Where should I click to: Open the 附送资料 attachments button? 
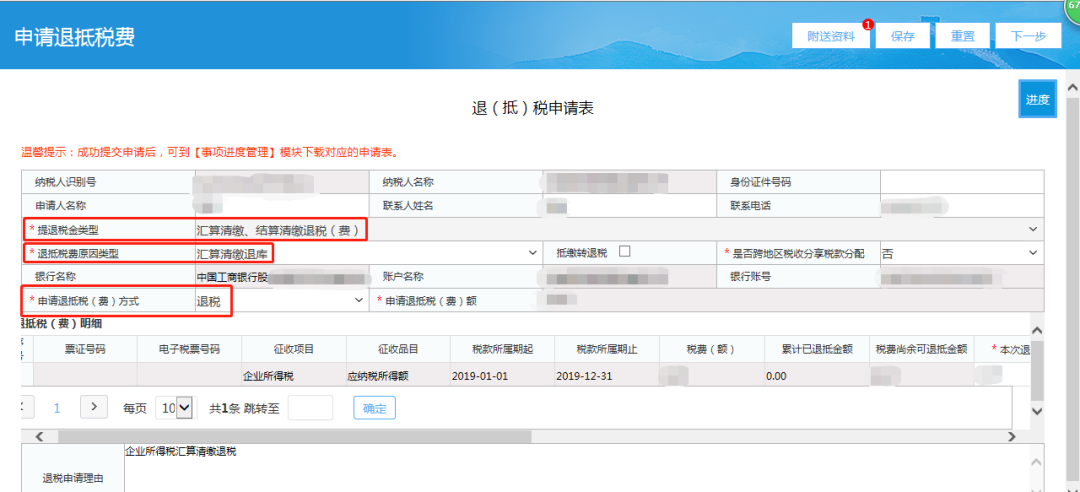tap(831, 36)
